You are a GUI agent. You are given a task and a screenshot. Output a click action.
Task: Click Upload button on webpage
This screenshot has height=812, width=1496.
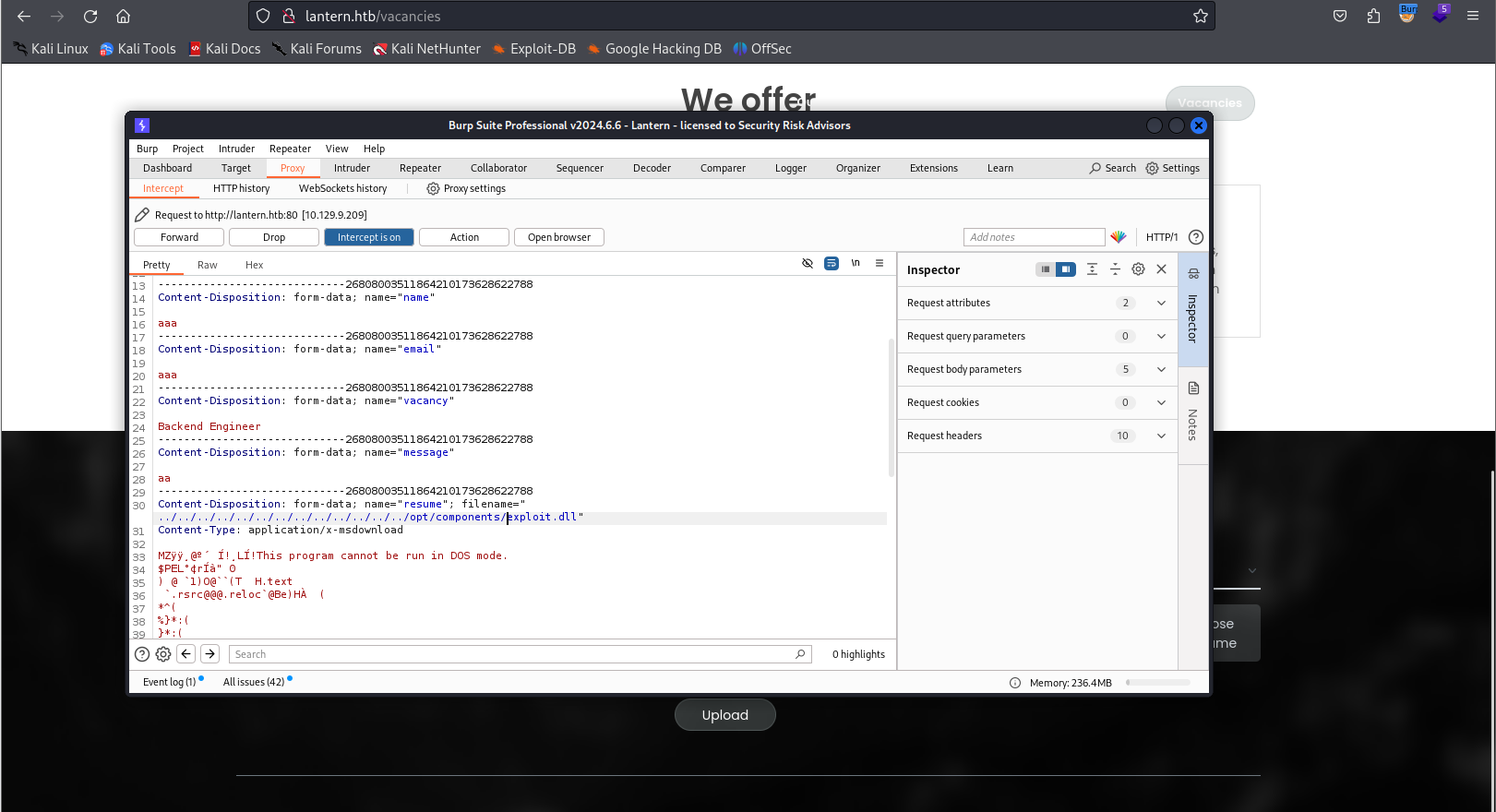725,715
